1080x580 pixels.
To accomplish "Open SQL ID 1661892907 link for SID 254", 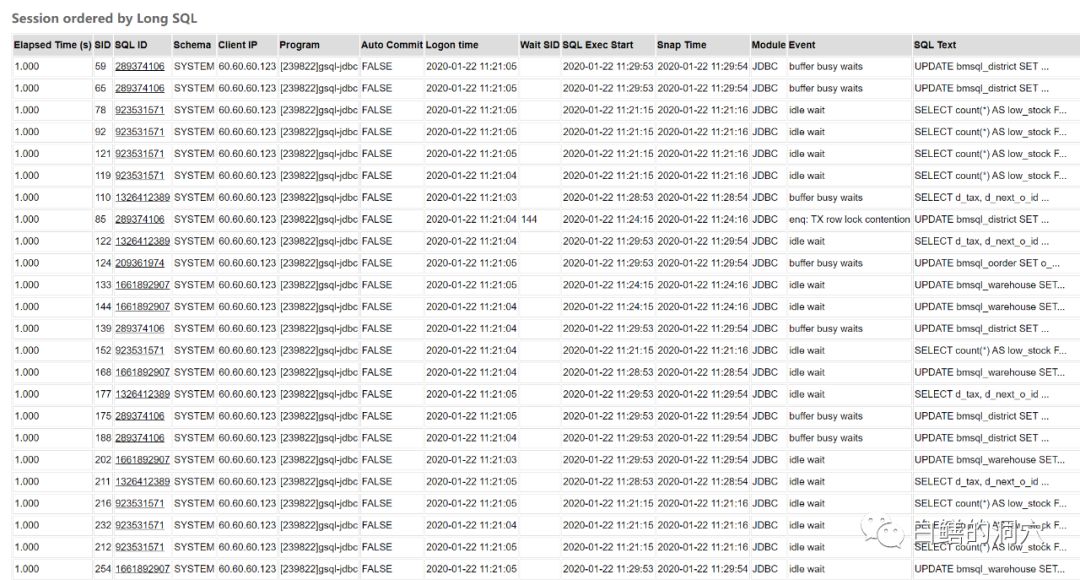I will pyautogui.click(x=142, y=570).
